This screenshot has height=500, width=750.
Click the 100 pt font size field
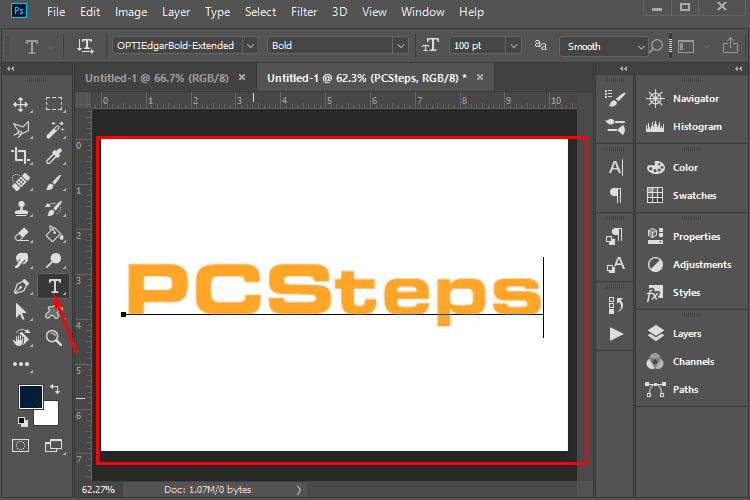pos(477,45)
